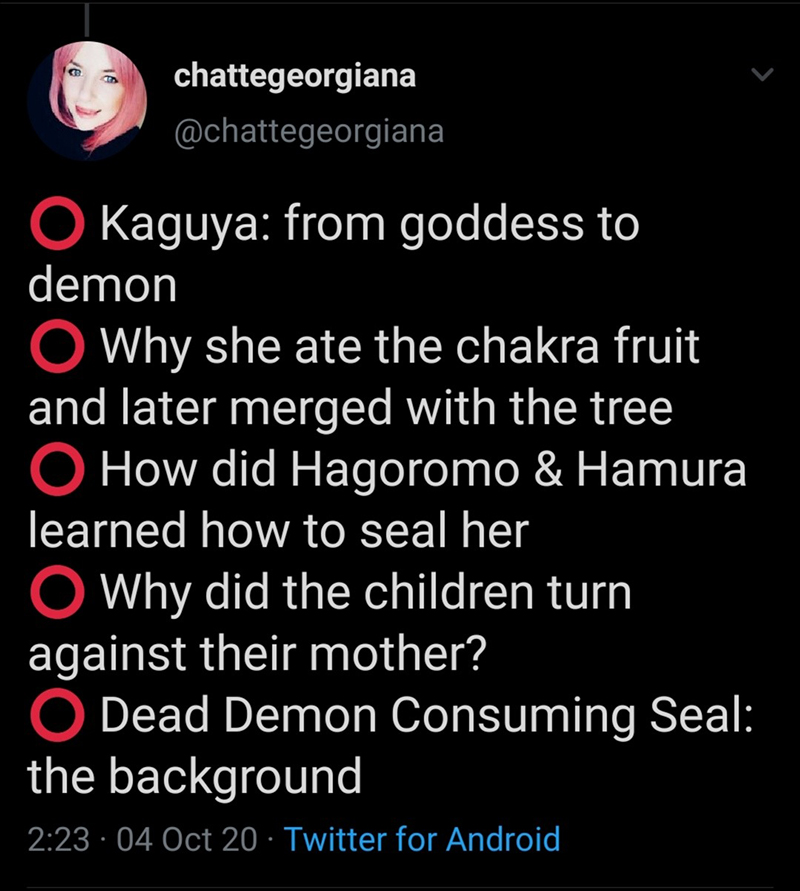
Task: Click the red circle before 'Dead Demon'
Action: (x=56, y=714)
